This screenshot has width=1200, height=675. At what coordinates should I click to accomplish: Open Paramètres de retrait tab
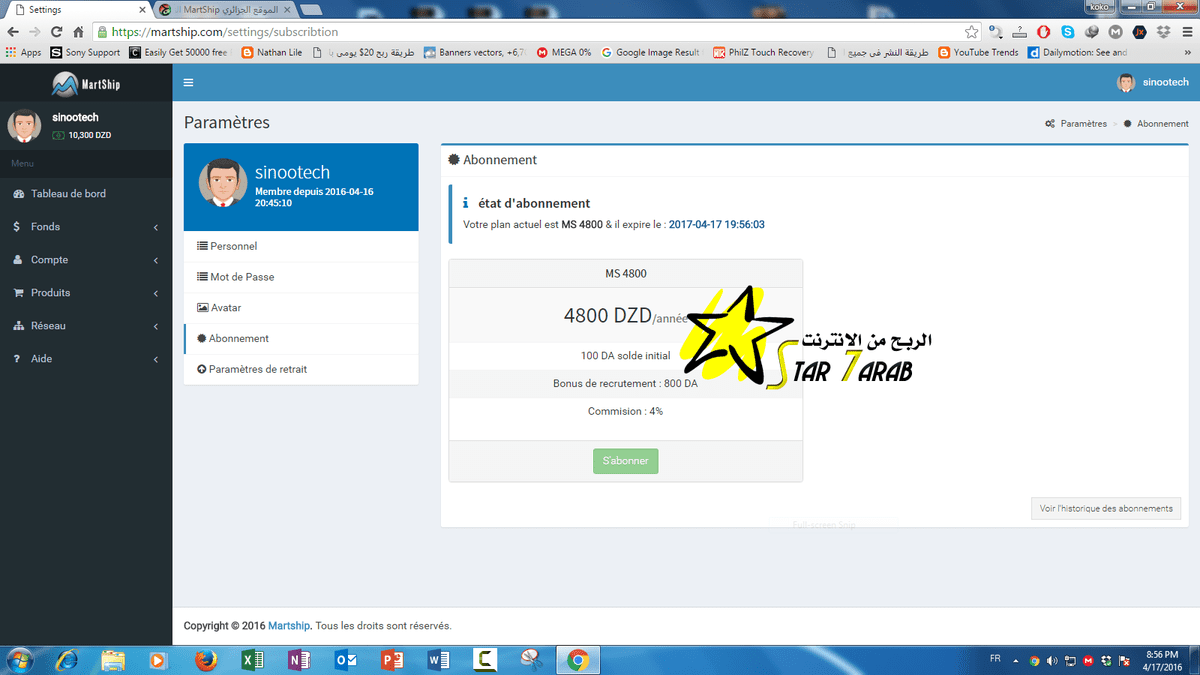(301, 369)
